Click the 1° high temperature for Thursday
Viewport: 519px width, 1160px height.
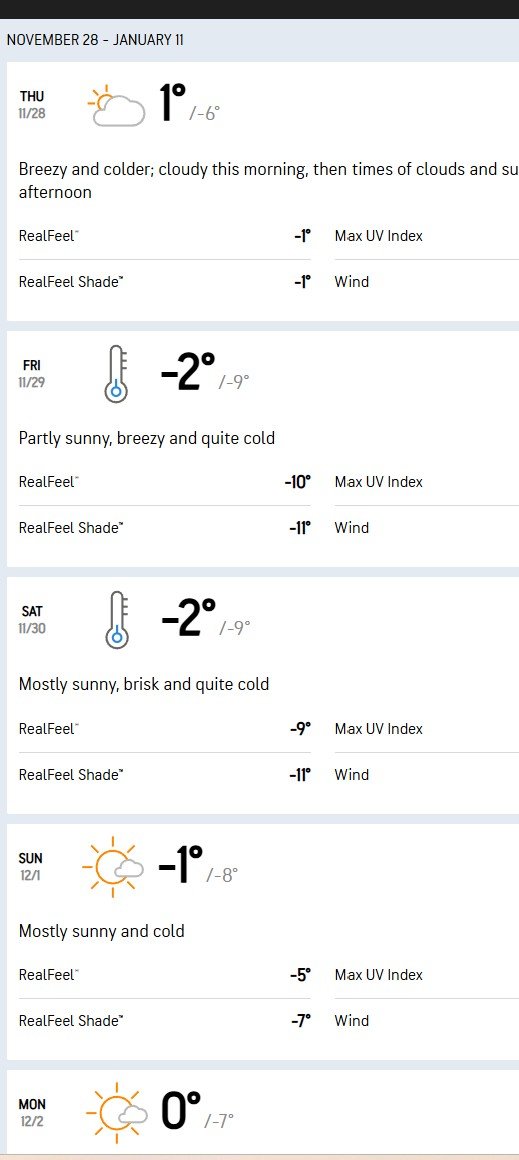point(173,102)
